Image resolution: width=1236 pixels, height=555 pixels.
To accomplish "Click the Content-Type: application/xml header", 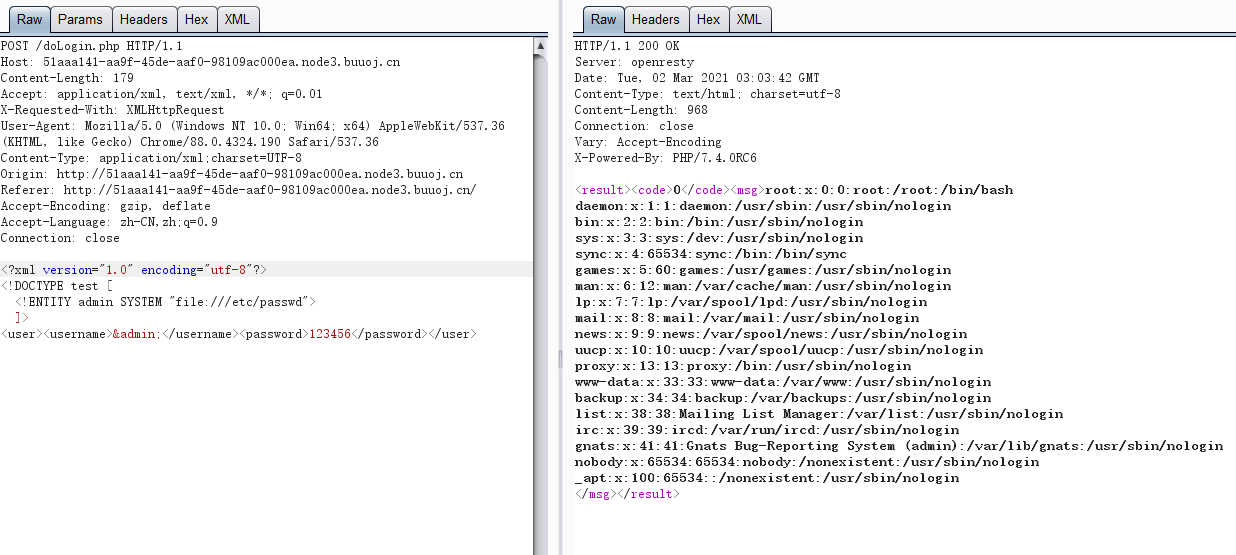I will 151,158.
